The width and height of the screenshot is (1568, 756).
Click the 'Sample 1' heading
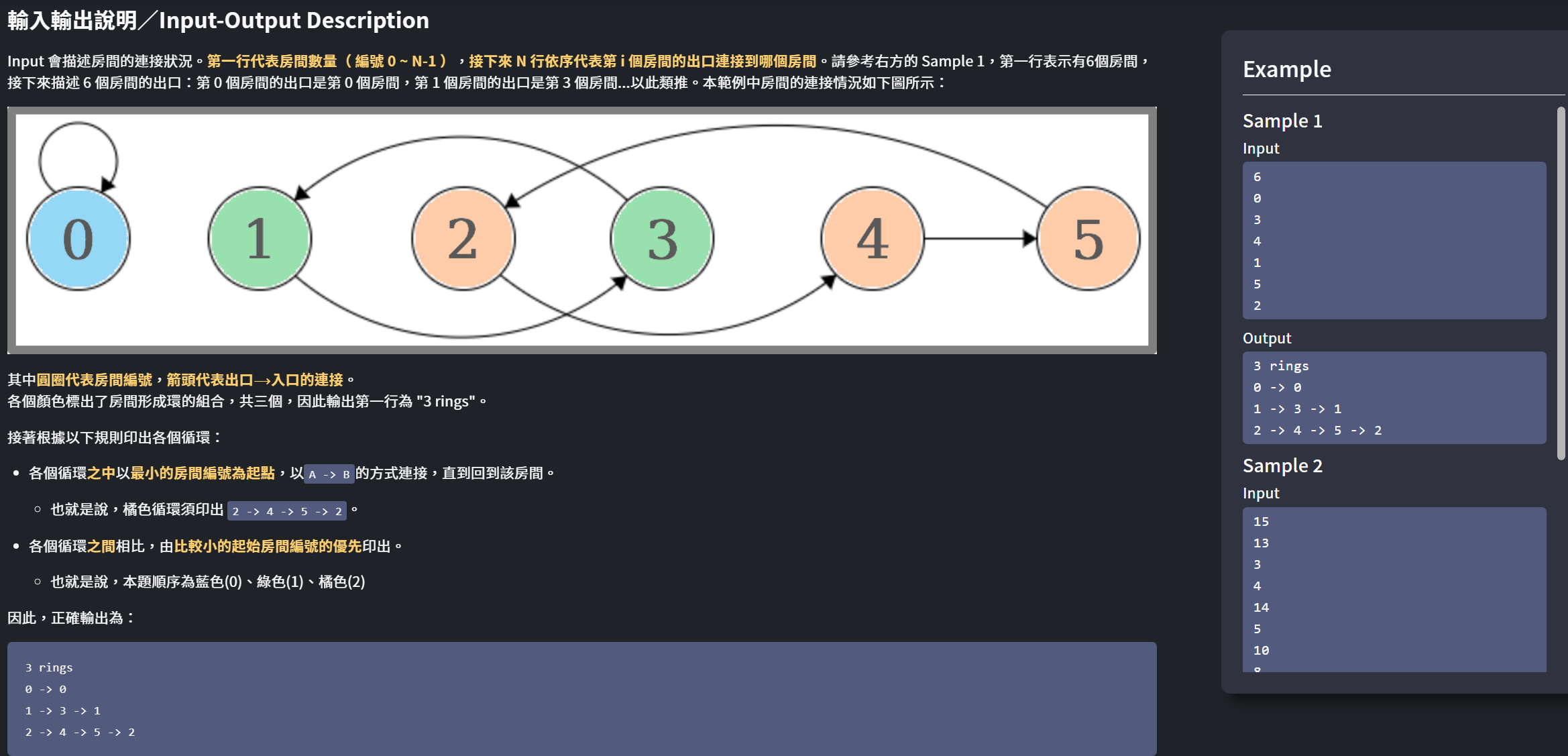pyautogui.click(x=1282, y=121)
